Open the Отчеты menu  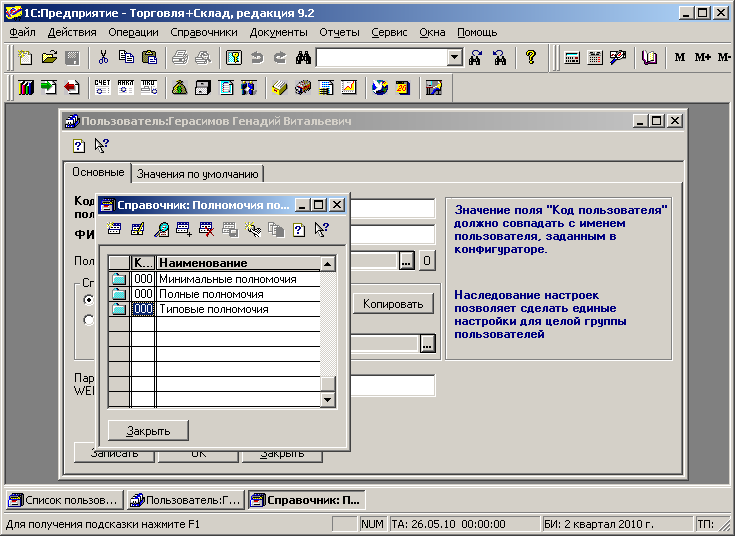pyautogui.click(x=339, y=32)
